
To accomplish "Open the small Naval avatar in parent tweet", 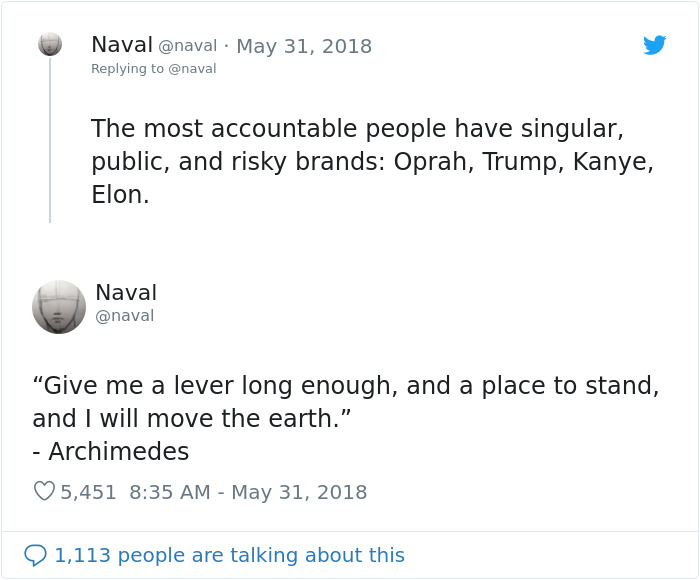I will click(x=50, y=44).
